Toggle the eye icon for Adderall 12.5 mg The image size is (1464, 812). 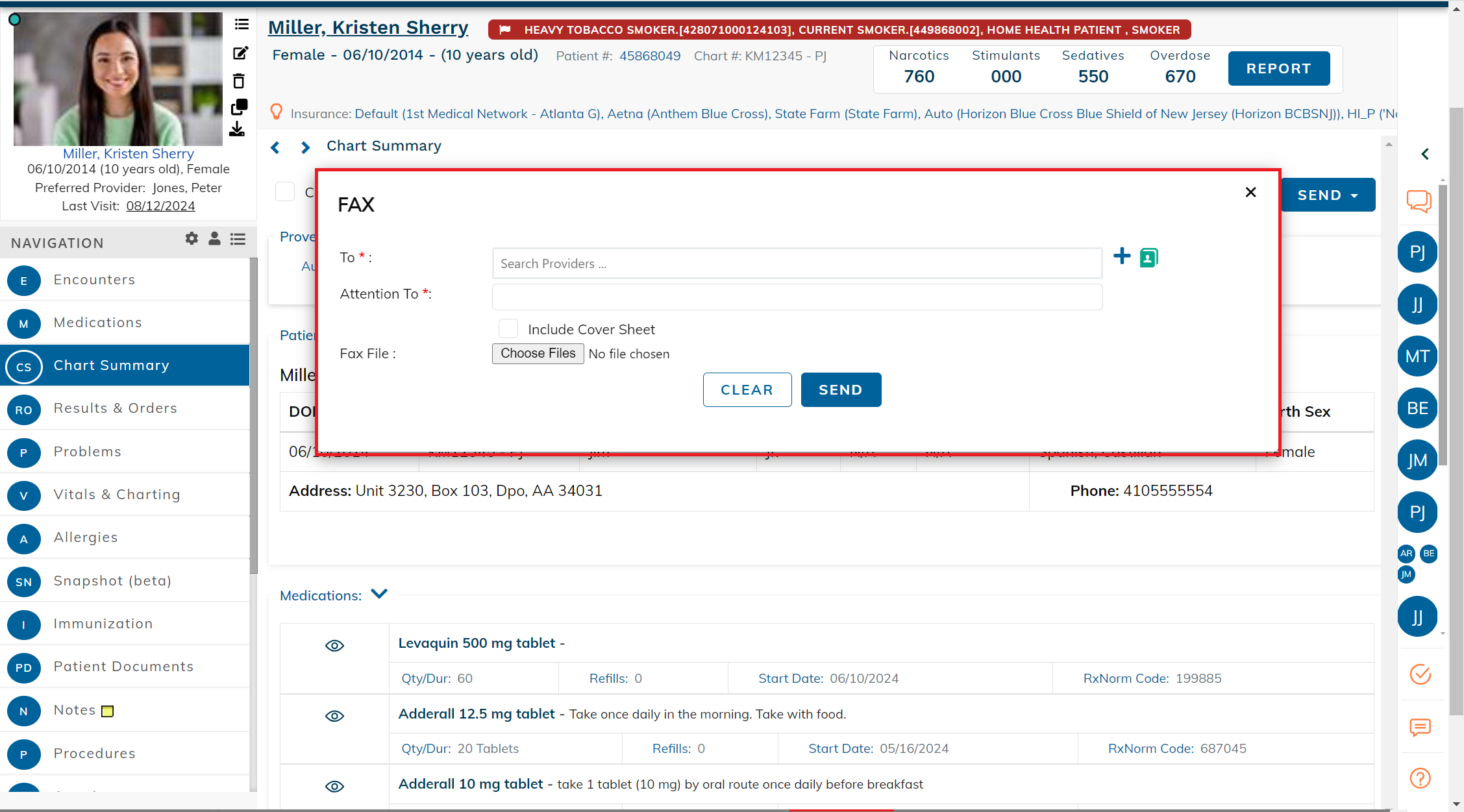point(334,716)
